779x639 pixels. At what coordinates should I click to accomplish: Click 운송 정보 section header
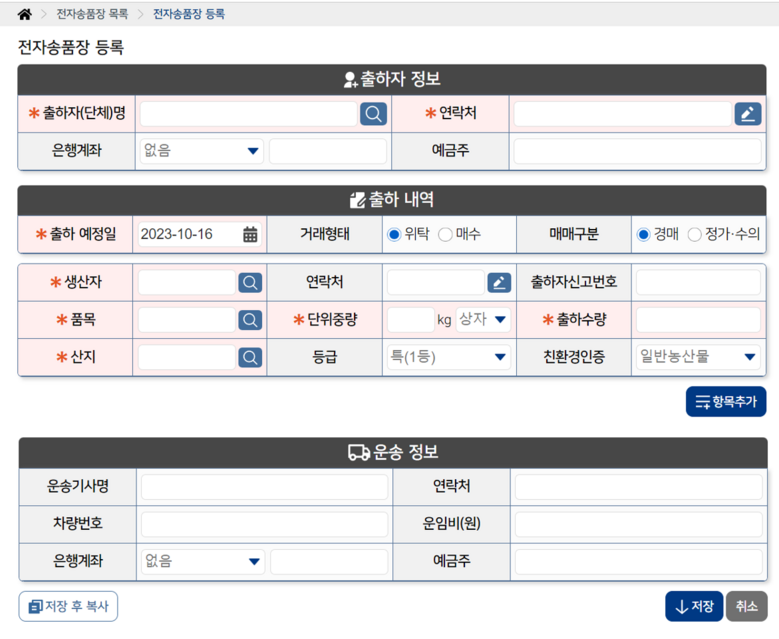point(393,453)
